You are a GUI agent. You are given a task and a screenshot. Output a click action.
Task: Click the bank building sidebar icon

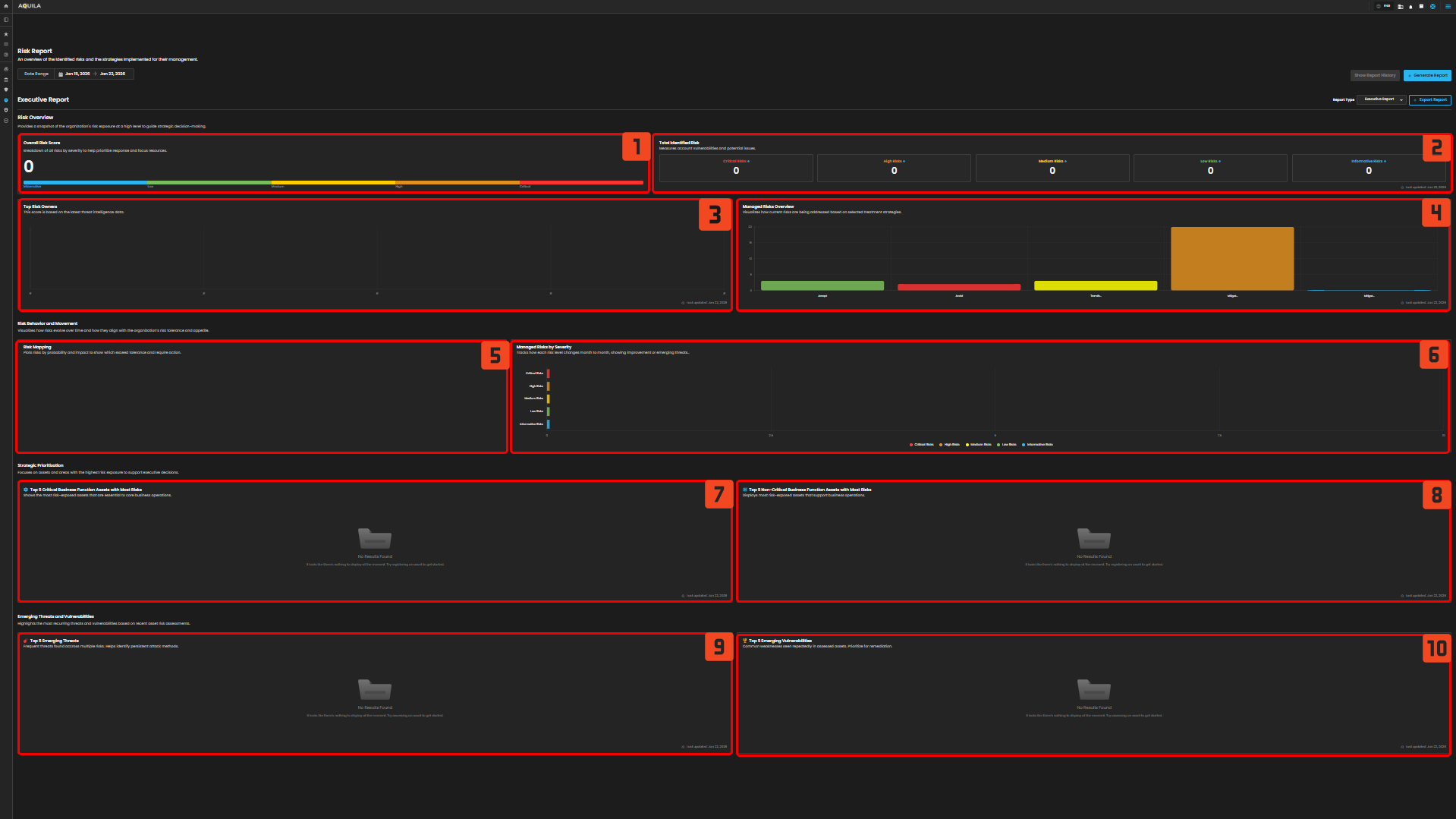(x=6, y=80)
